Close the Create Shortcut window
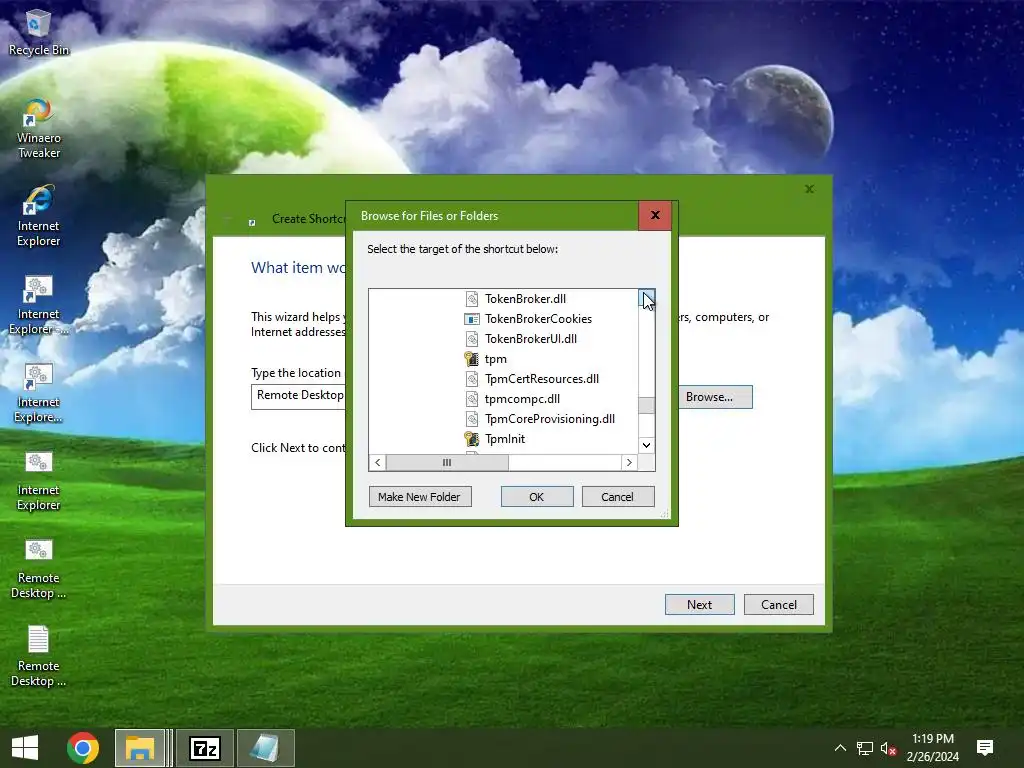The height and width of the screenshot is (768, 1024). coord(809,189)
